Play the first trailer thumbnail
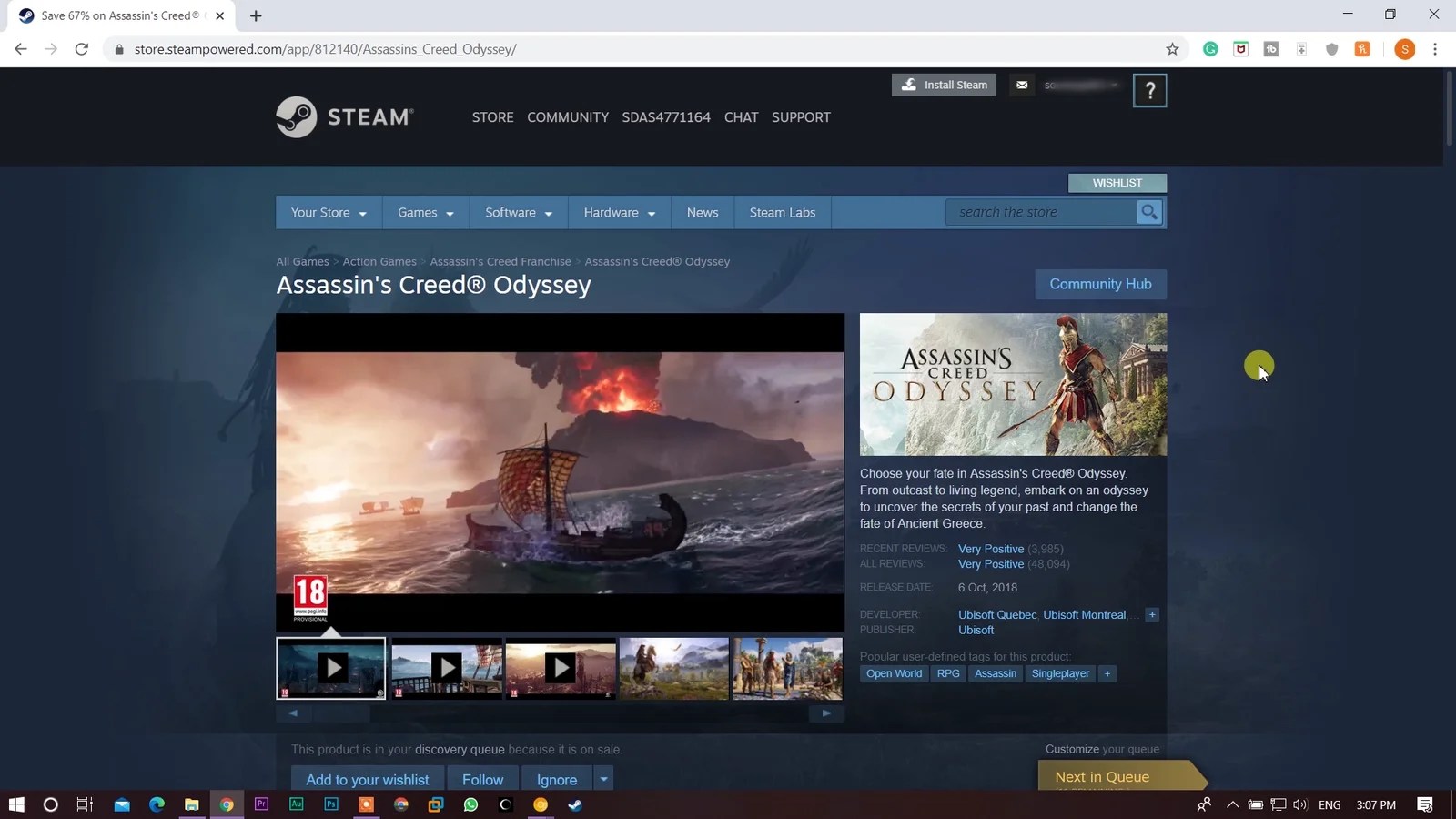The width and height of the screenshot is (1456, 819). click(x=331, y=668)
